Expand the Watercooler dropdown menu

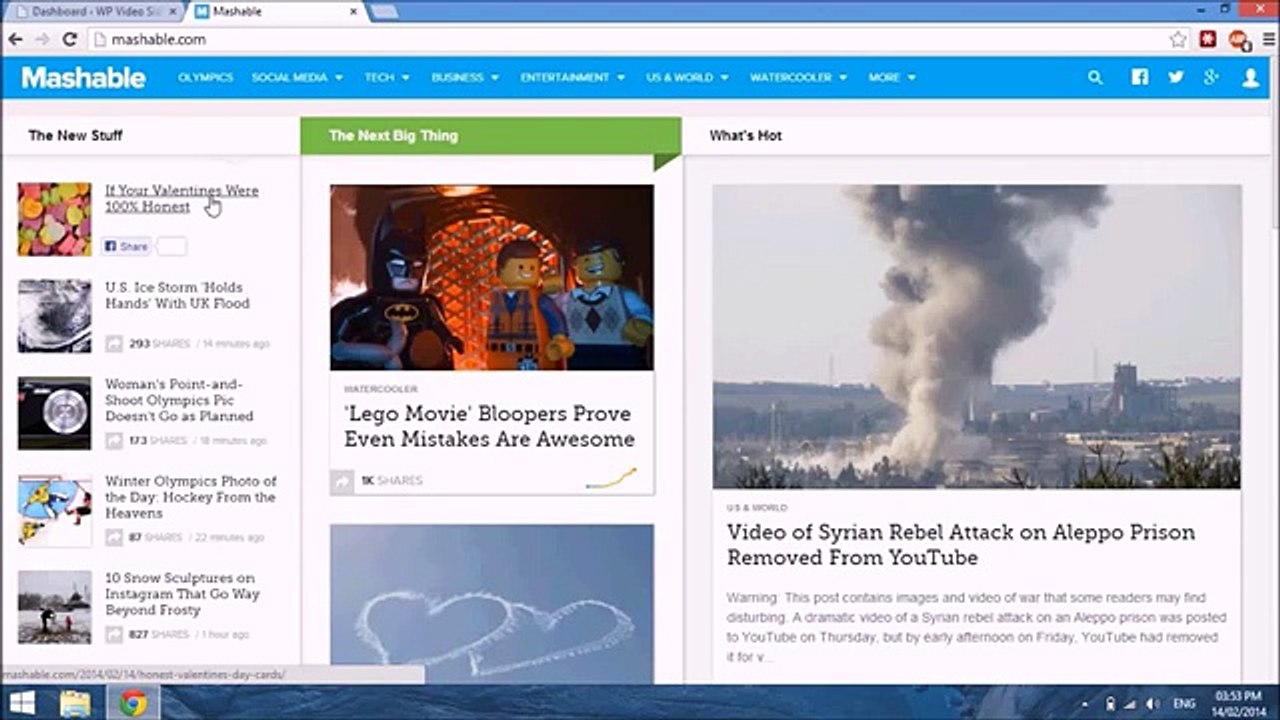[x=799, y=77]
